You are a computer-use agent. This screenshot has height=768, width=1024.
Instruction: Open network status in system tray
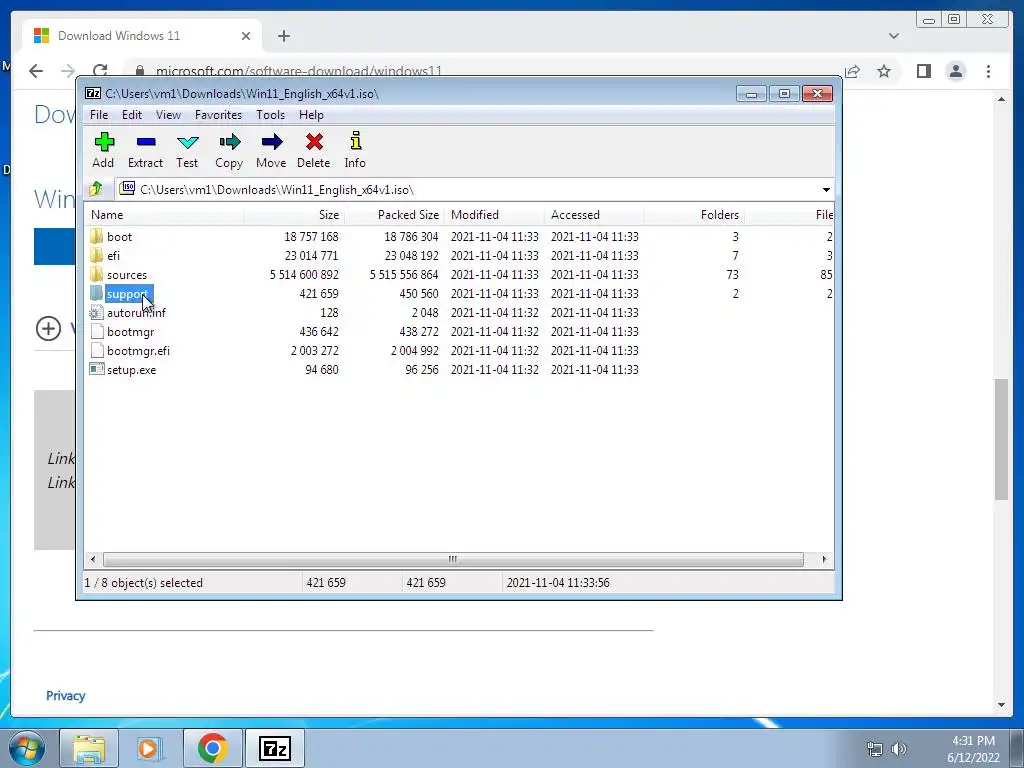pyautogui.click(x=874, y=749)
